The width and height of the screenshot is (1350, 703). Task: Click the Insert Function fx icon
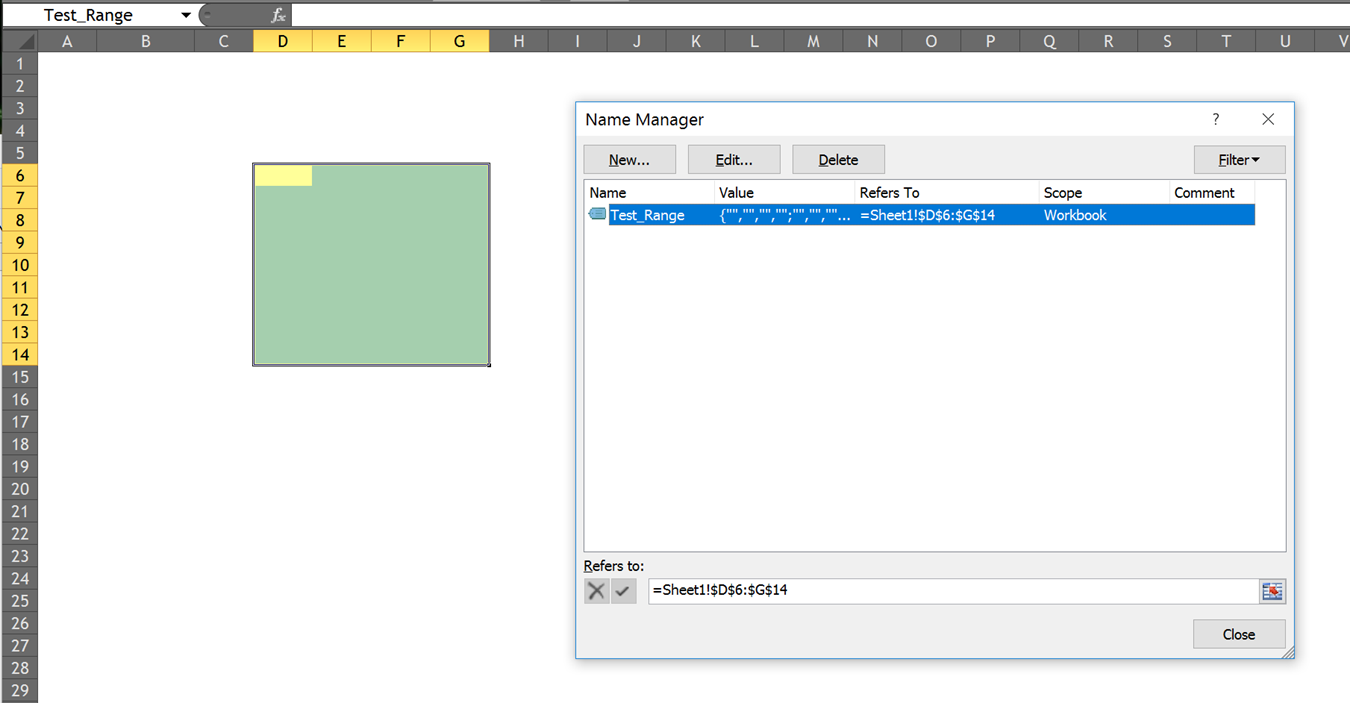pyautogui.click(x=277, y=14)
